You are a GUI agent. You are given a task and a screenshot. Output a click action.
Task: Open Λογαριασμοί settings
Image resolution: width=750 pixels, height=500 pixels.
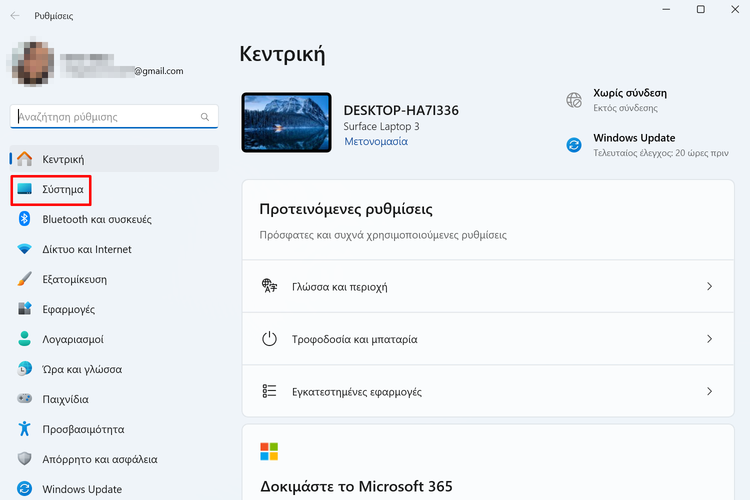(114, 339)
